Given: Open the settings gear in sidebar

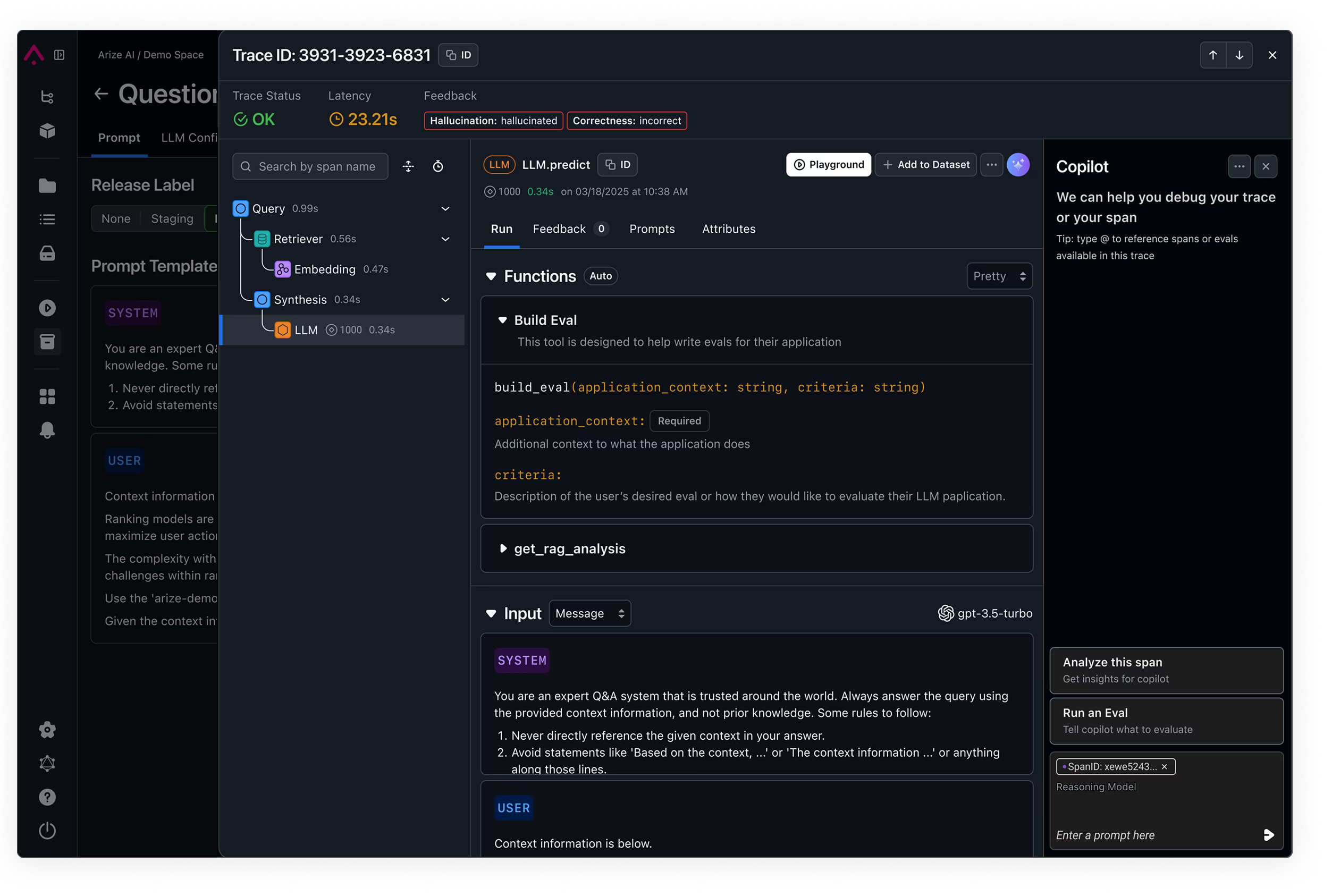Looking at the screenshot, I should click(47, 730).
